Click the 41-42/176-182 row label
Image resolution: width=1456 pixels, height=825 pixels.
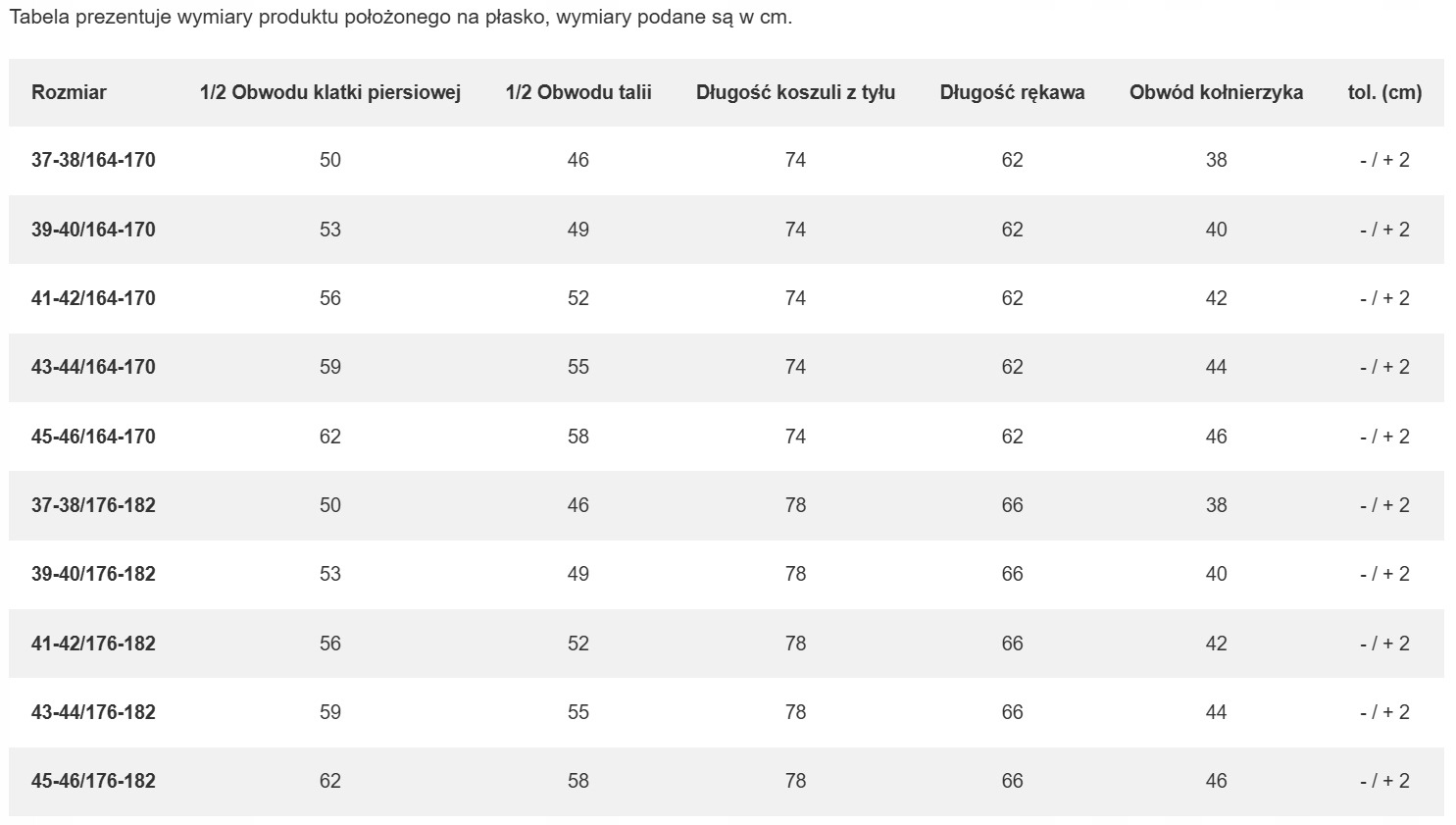coord(93,644)
